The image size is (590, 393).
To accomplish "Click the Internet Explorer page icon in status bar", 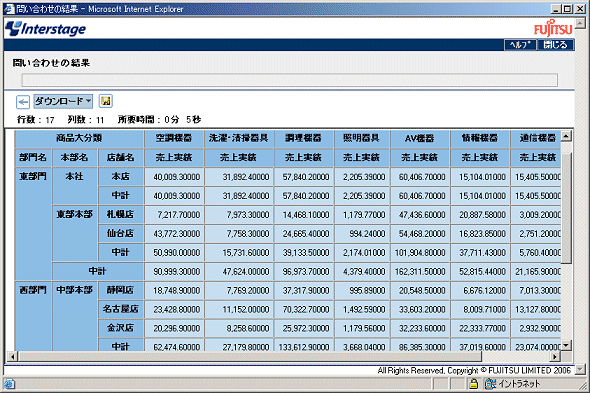I will [9, 384].
